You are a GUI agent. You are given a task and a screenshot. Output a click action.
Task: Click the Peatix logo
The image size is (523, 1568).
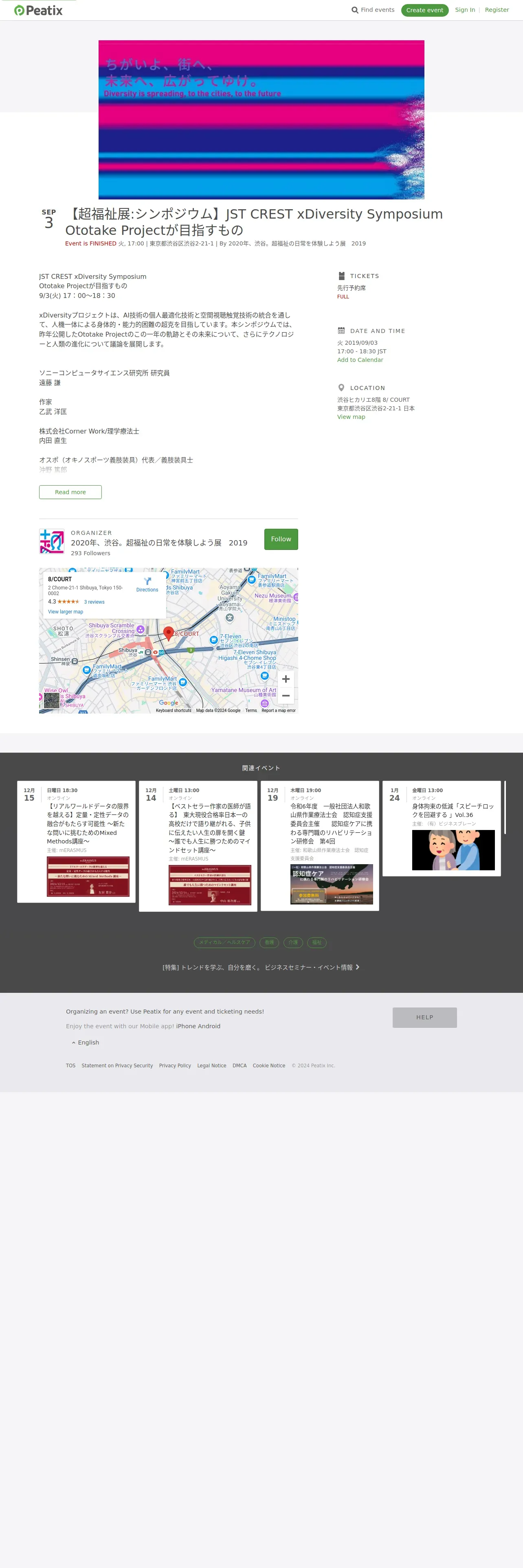[x=38, y=10]
